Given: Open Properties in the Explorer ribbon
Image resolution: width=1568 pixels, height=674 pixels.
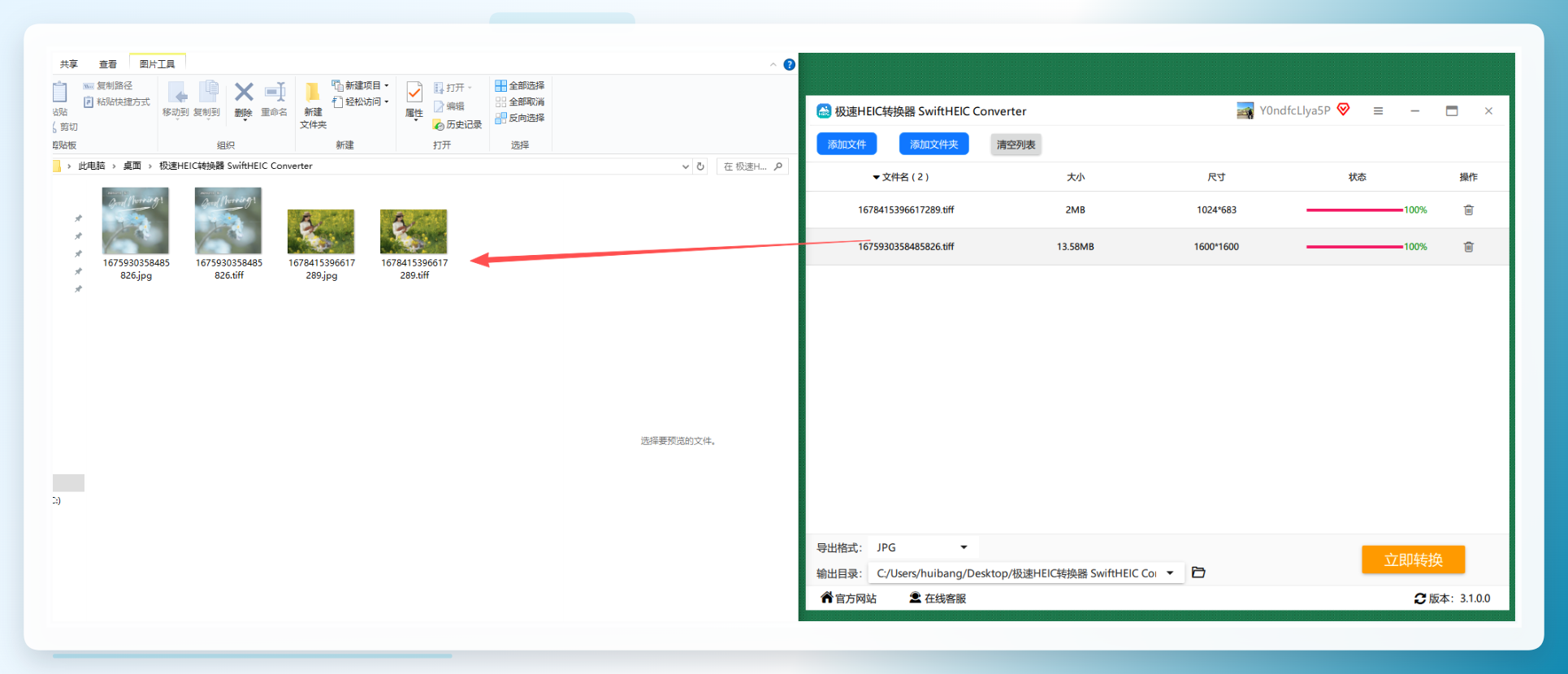Looking at the screenshot, I should [x=414, y=100].
